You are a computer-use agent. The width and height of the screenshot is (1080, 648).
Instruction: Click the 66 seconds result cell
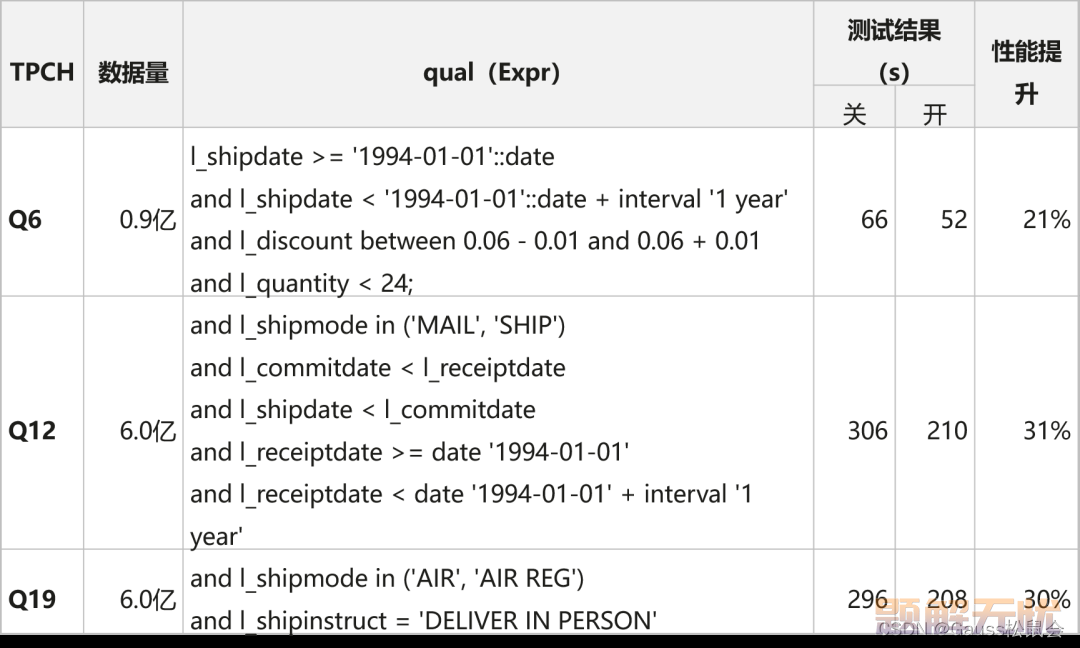click(874, 220)
